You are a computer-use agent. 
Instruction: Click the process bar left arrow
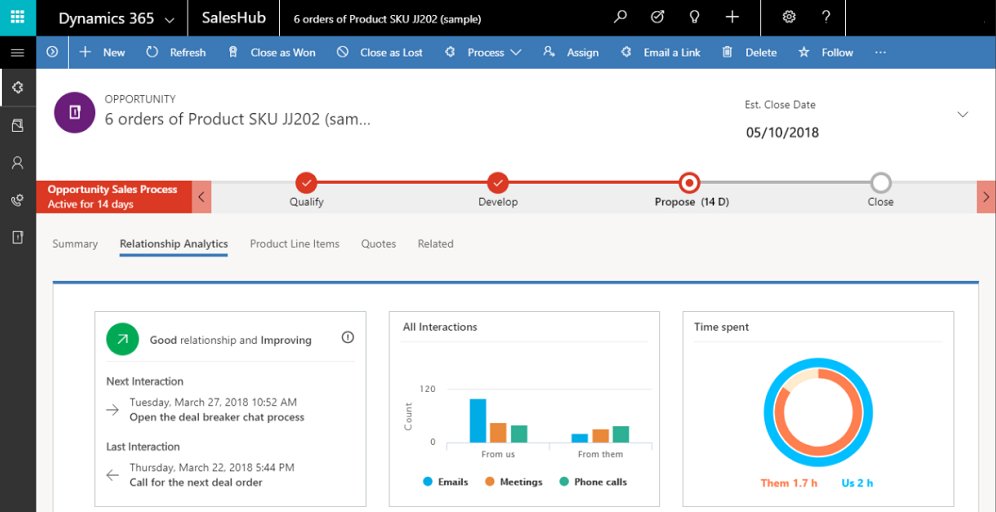(x=201, y=197)
